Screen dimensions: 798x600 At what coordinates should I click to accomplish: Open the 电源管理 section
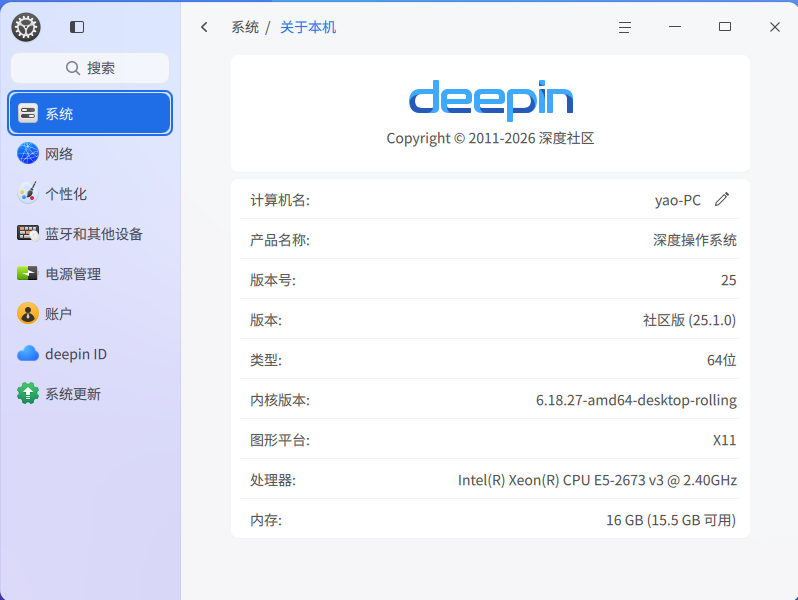[90, 274]
